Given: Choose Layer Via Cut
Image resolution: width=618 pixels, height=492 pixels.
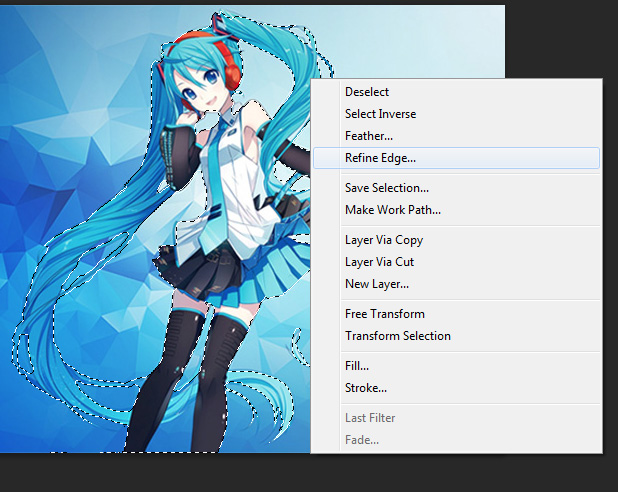Looking at the screenshot, I should click(456, 262).
